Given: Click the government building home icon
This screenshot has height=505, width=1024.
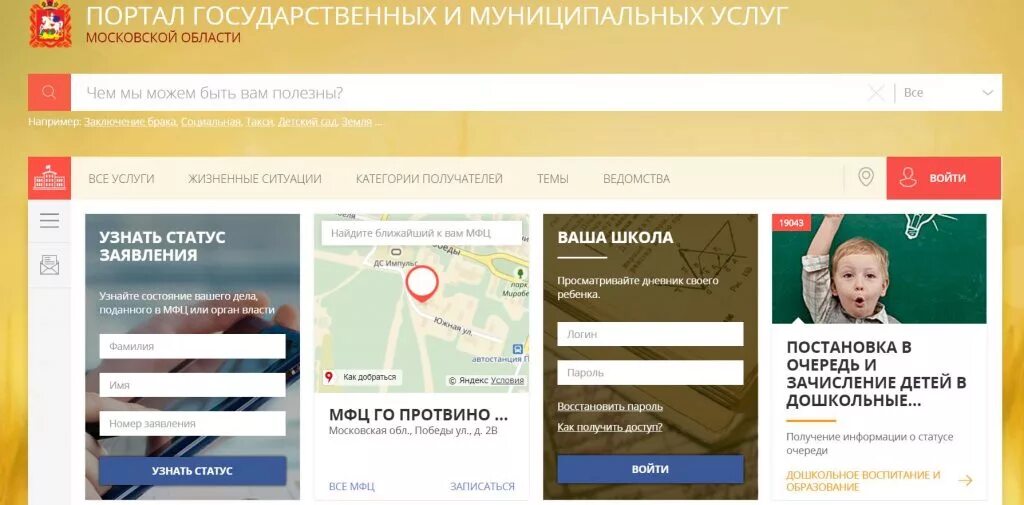Looking at the screenshot, I should [x=49, y=178].
